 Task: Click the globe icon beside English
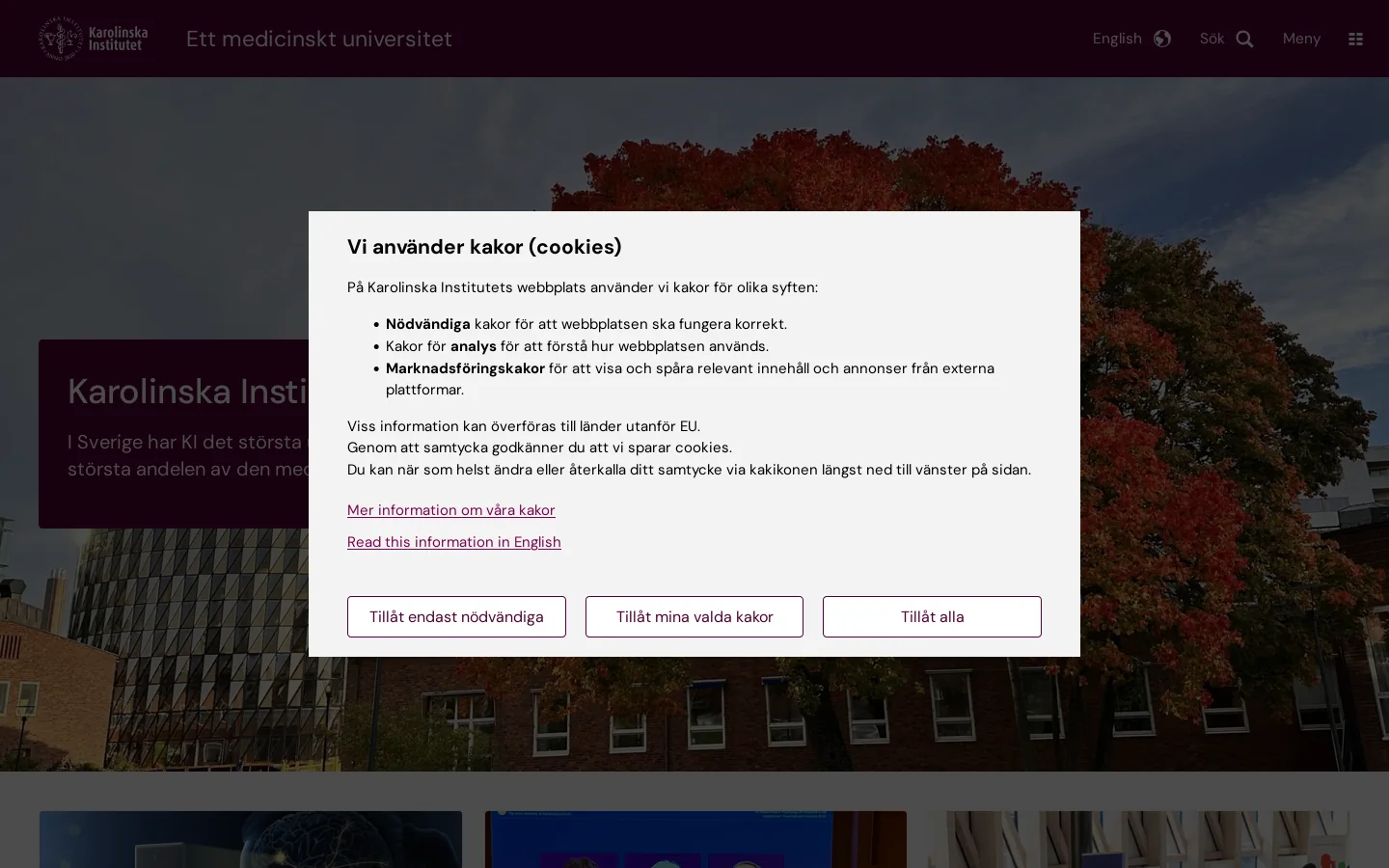coord(1162,39)
